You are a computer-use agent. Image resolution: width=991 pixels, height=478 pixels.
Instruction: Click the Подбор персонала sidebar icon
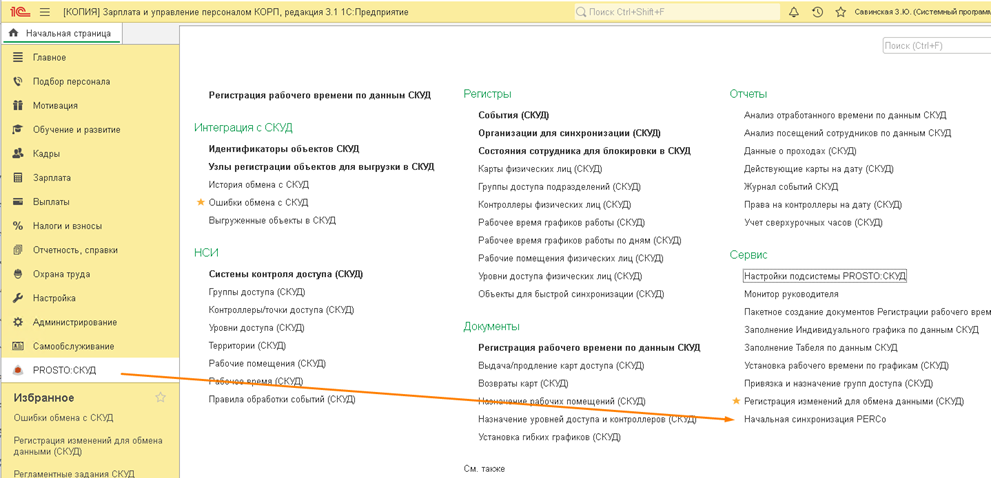[18, 82]
